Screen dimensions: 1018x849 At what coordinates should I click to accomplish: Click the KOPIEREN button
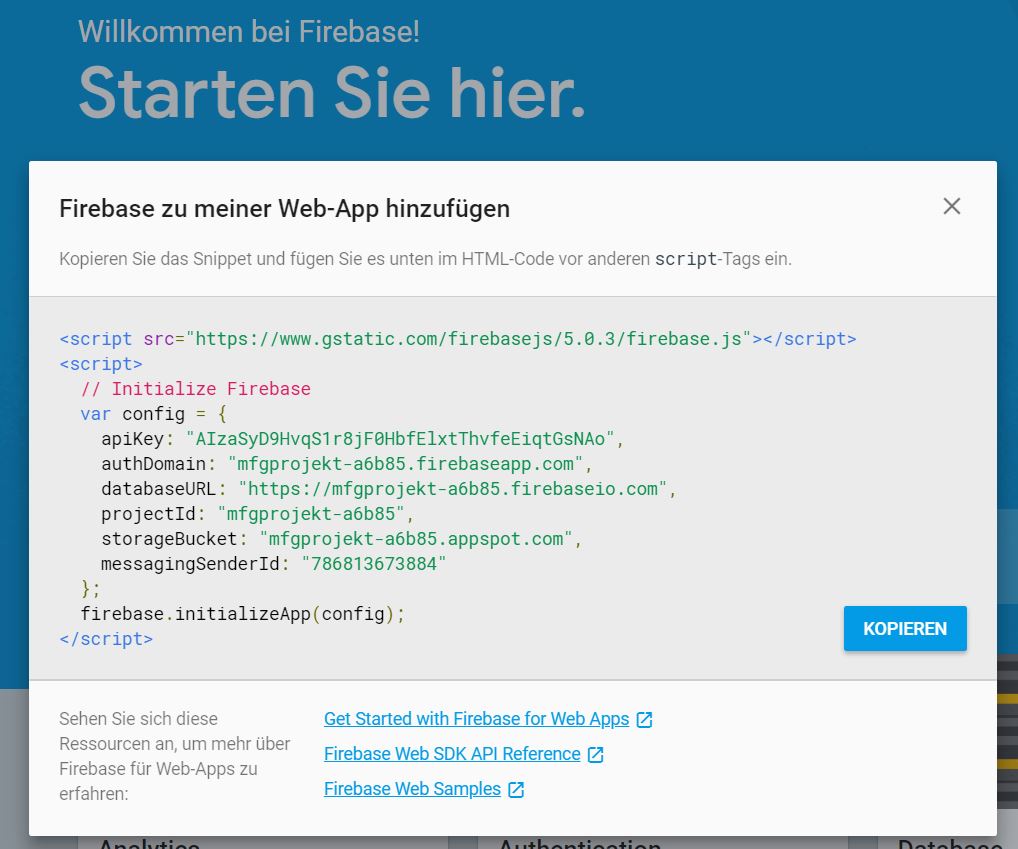tap(905, 628)
